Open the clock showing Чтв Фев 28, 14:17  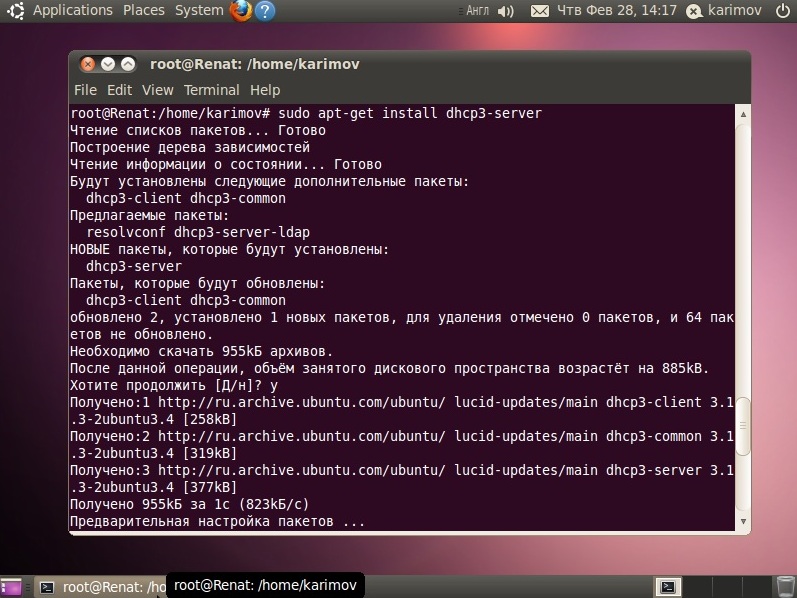617,11
